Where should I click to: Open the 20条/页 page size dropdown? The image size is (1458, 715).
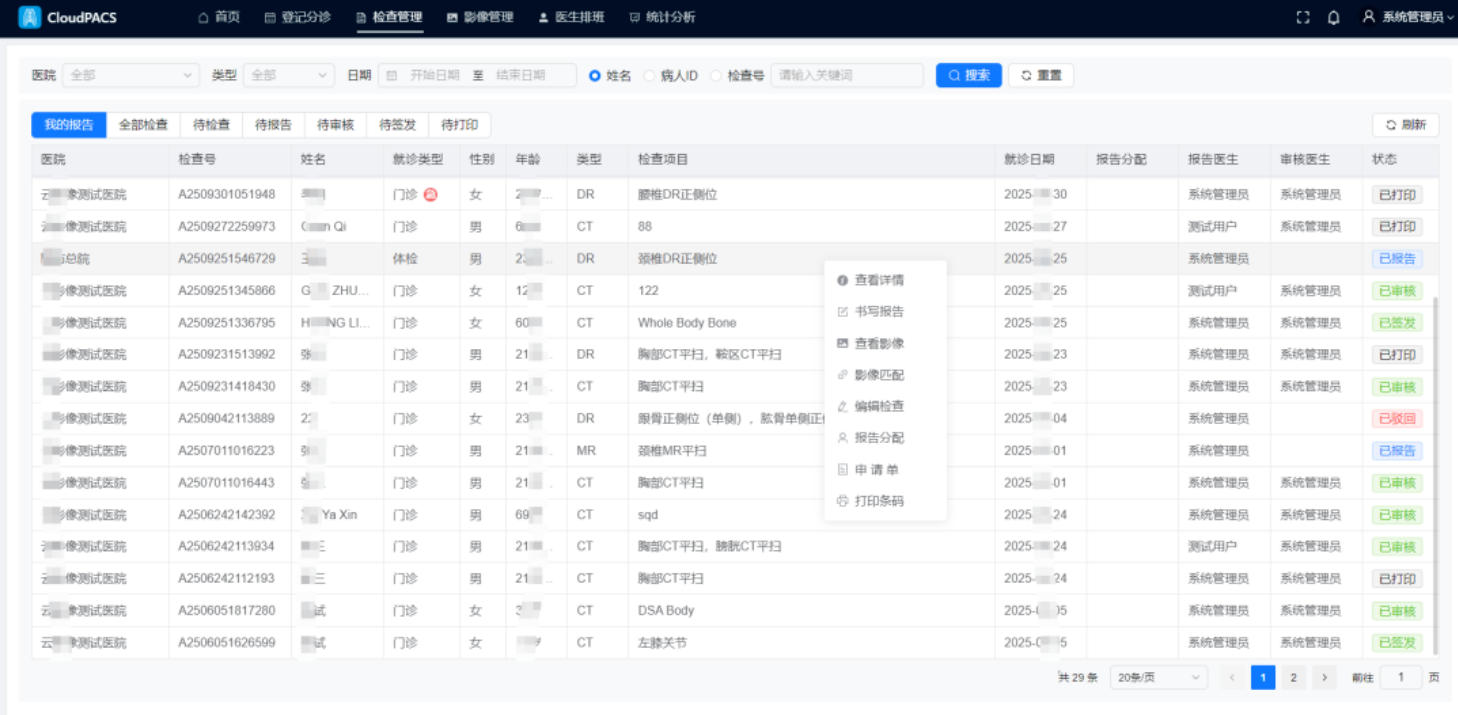click(1159, 678)
